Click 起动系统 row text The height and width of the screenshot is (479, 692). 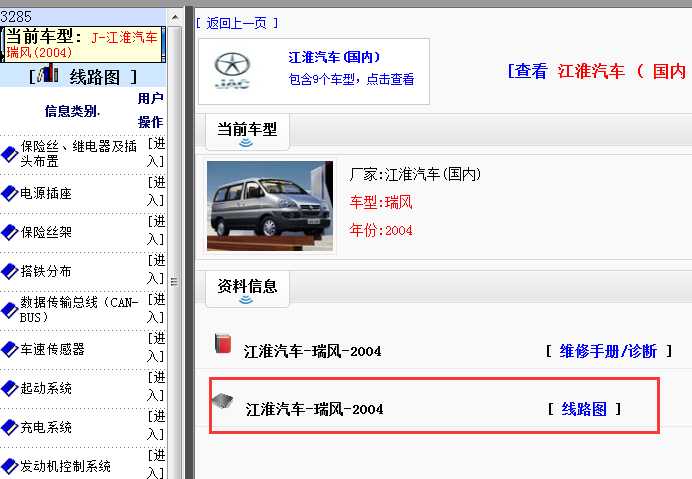coord(46,388)
